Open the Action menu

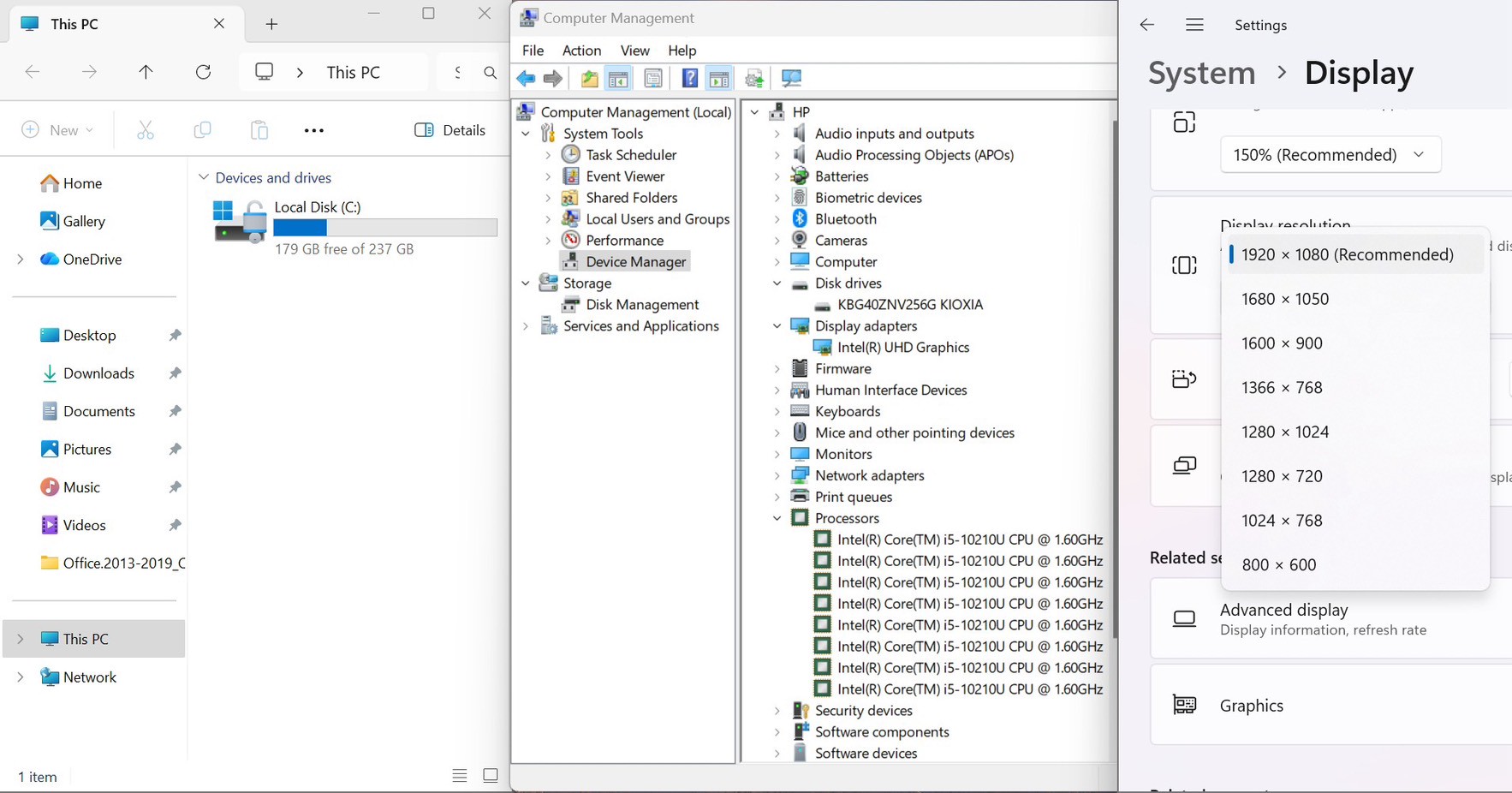click(581, 51)
